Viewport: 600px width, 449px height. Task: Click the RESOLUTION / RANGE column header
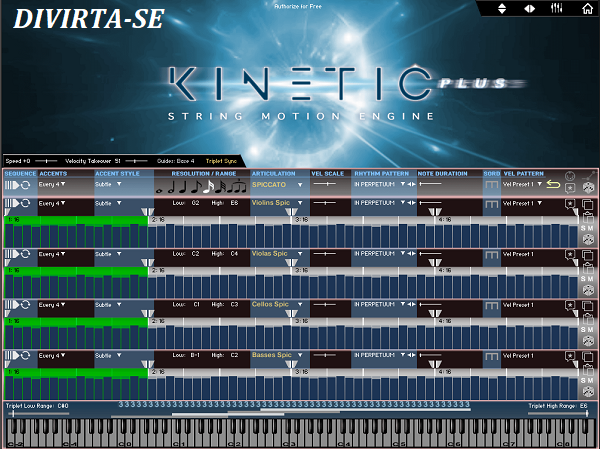[x=204, y=174]
